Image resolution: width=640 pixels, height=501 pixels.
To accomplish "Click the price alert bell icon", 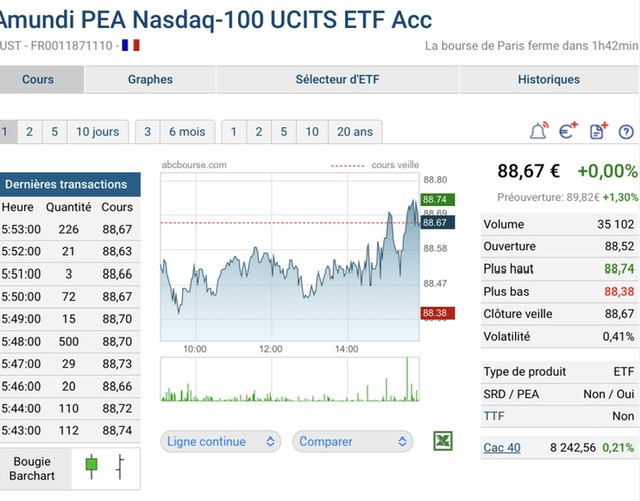I will (x=539, y=131).
